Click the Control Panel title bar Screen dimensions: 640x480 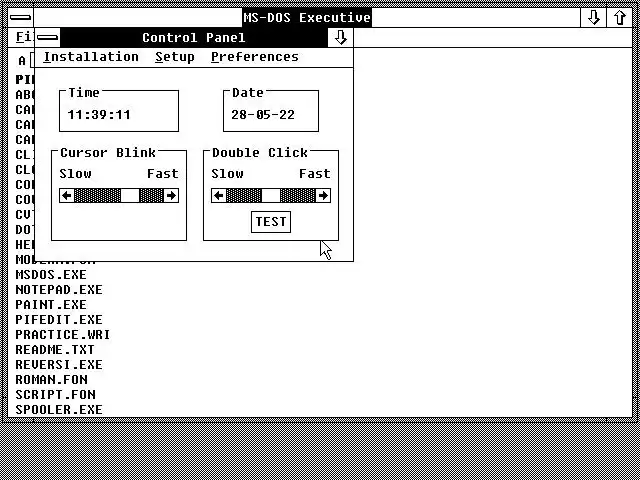click(194, 38)
